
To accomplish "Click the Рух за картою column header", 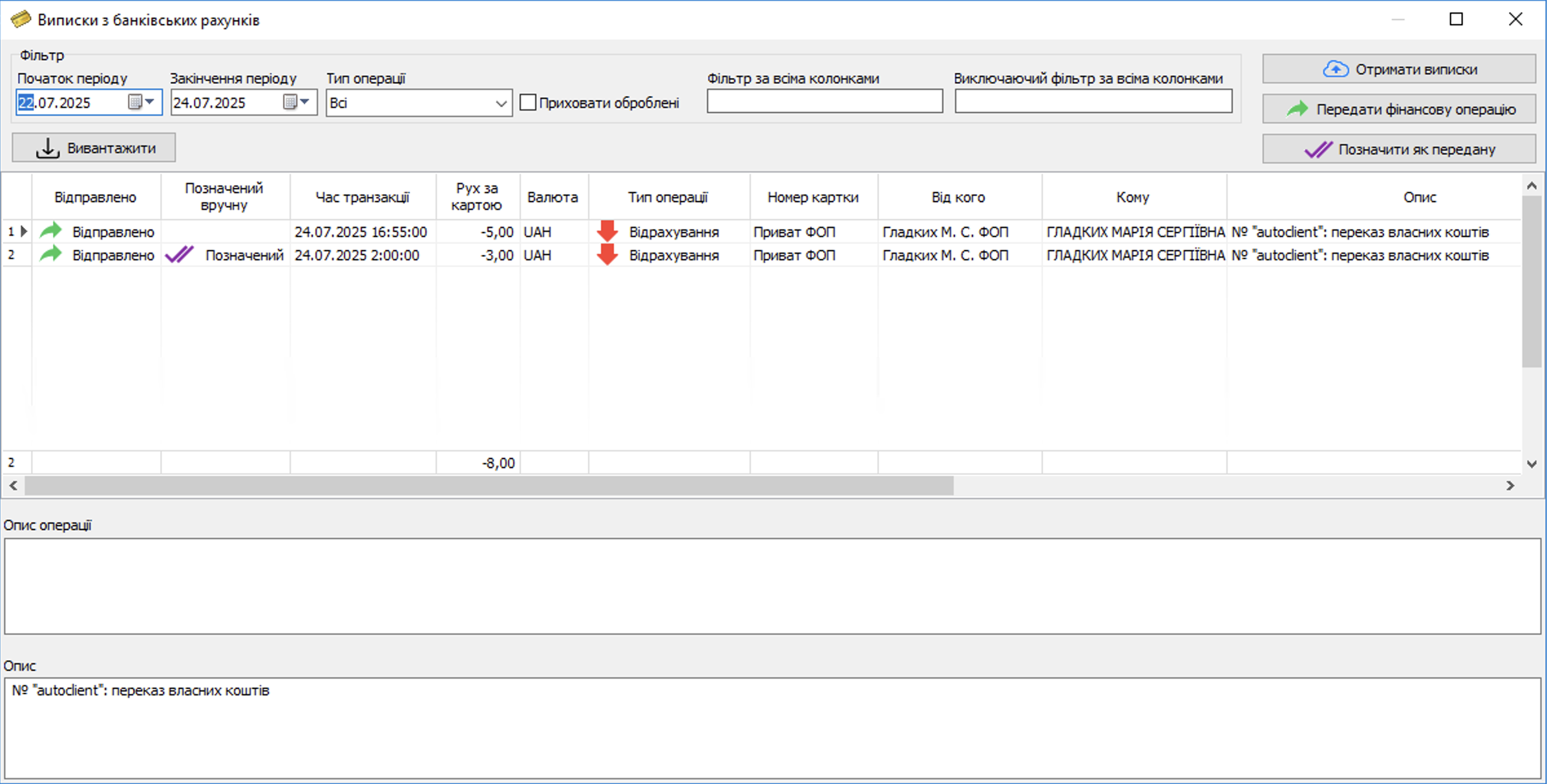I will tap(477, 197).
